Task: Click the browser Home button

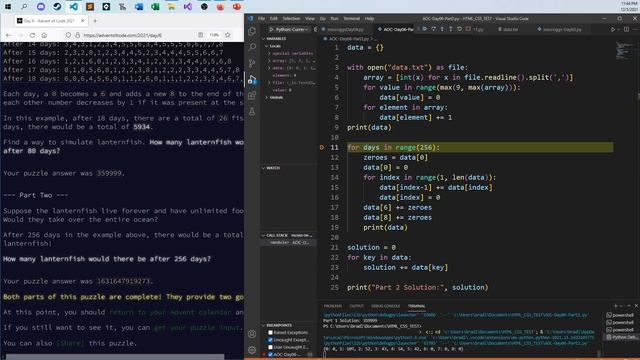Action: (44, 35)
